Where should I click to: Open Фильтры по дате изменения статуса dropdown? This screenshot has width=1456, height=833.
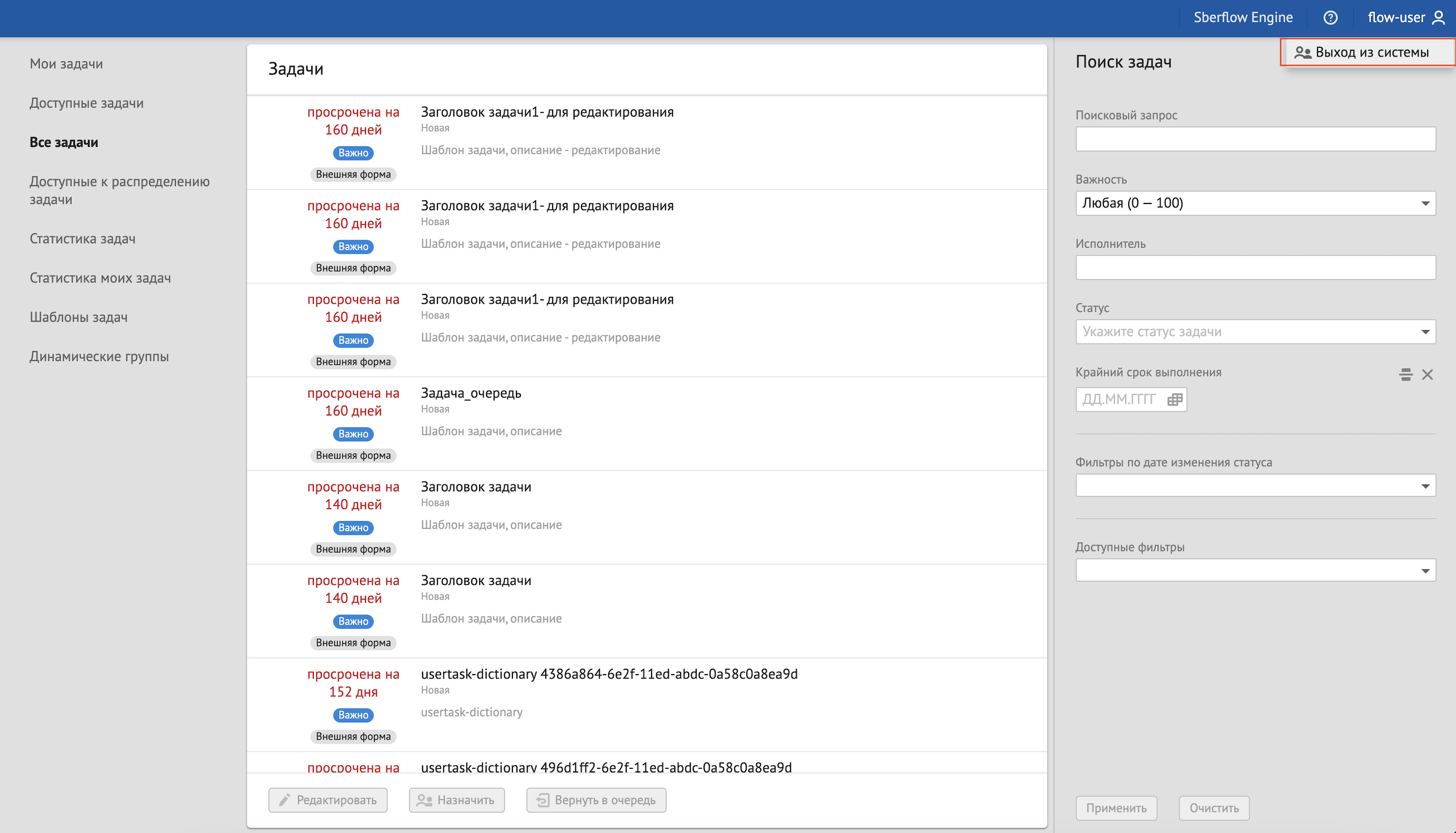point(1255,486)
